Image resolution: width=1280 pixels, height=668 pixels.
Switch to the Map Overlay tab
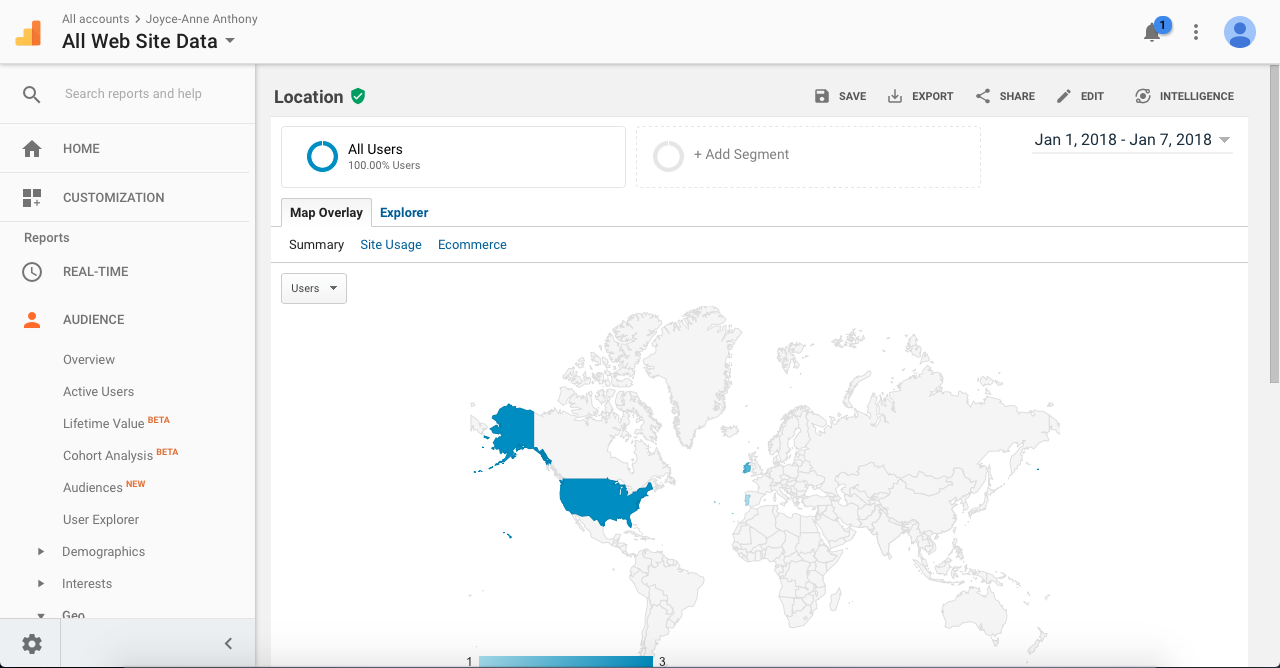(326, 212)
